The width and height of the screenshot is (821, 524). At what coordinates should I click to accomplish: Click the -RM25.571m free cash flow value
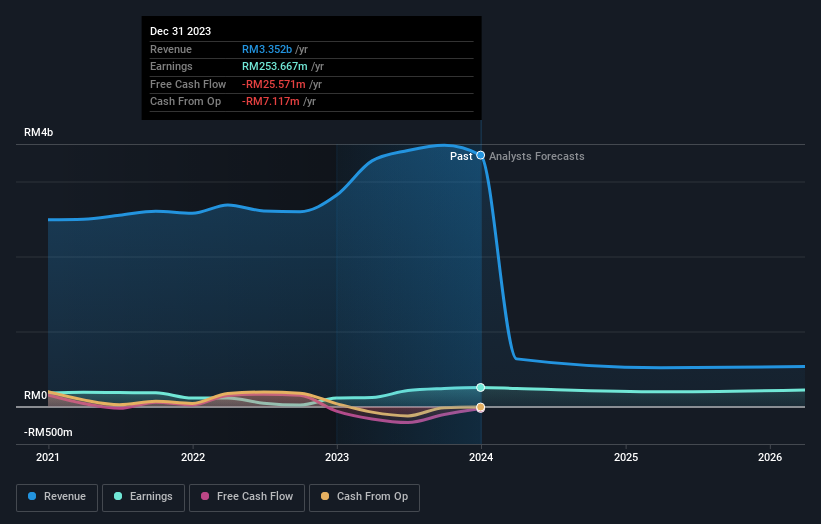tap(273, 84)
